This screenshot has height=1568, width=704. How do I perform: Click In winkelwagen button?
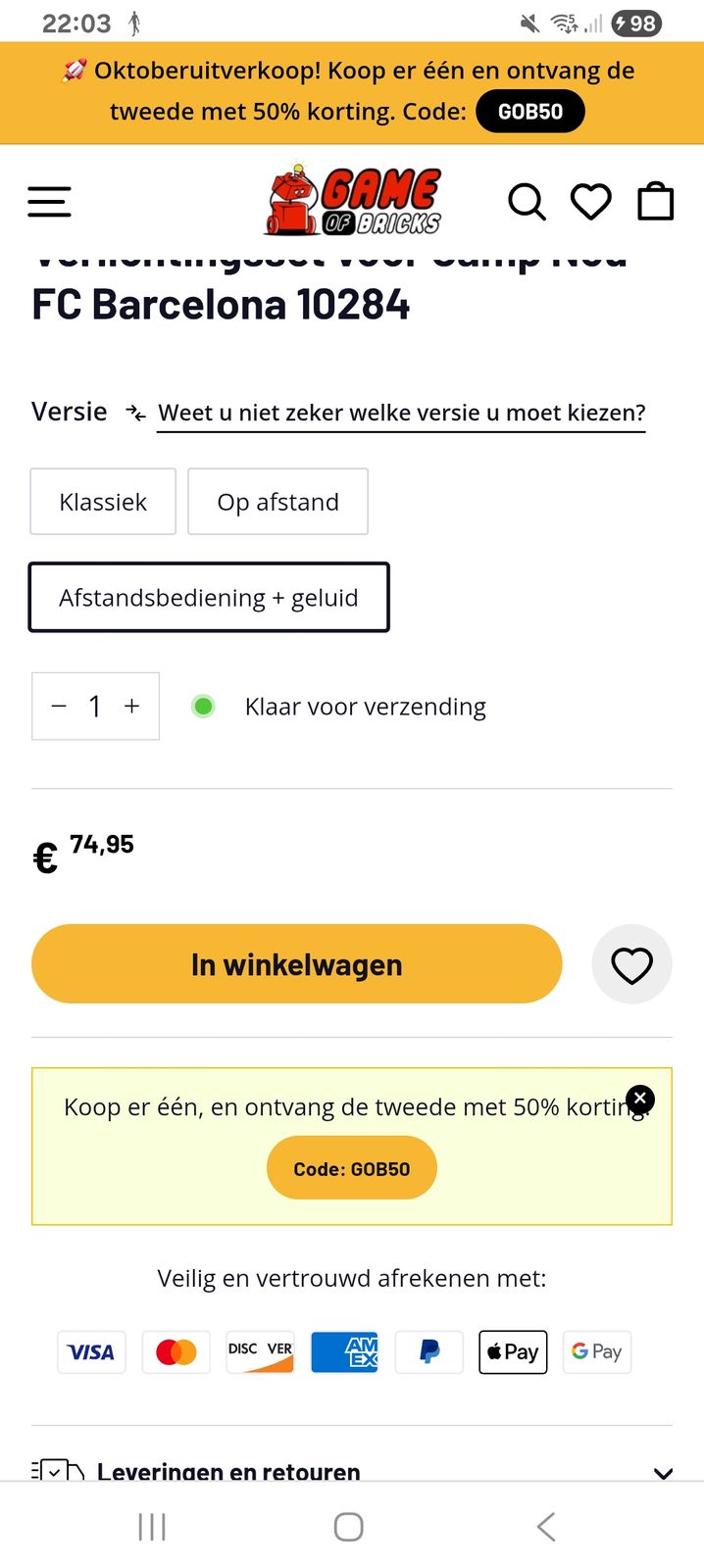296,964
